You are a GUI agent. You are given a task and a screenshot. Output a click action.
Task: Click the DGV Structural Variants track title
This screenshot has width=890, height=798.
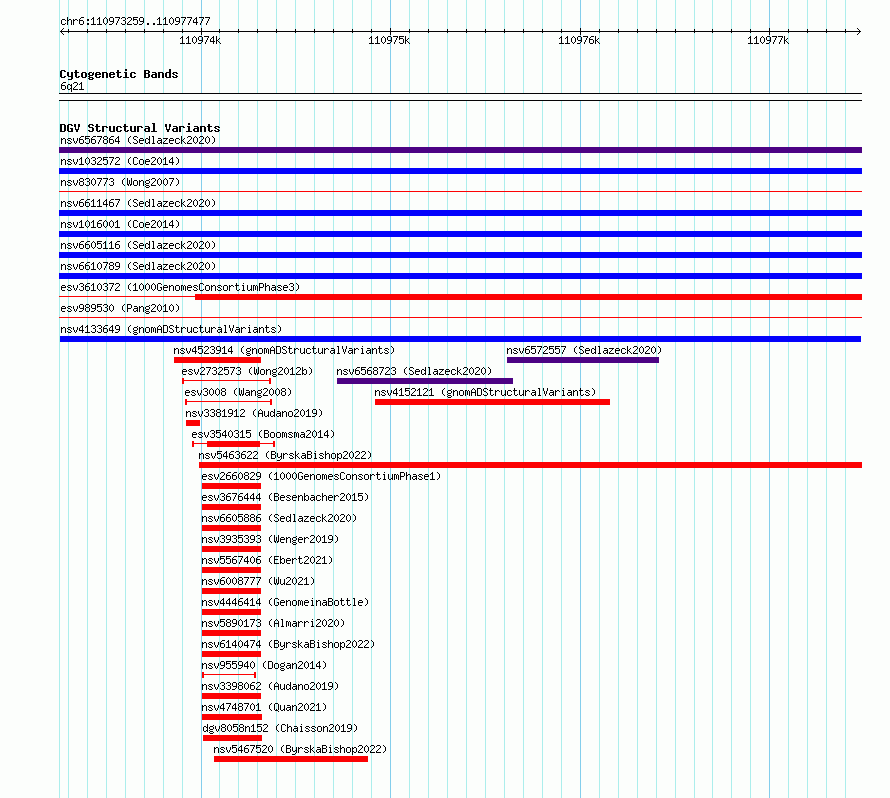(140, 128)
